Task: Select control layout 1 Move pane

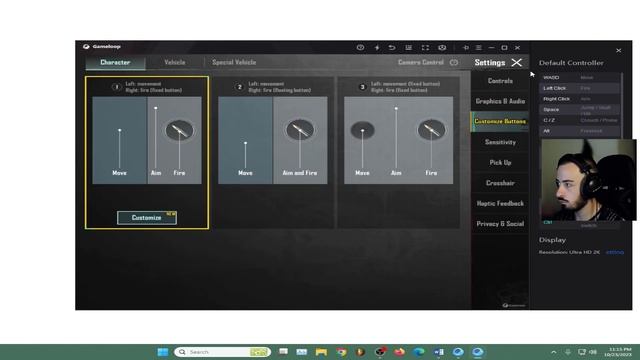Action: (119, 140)
